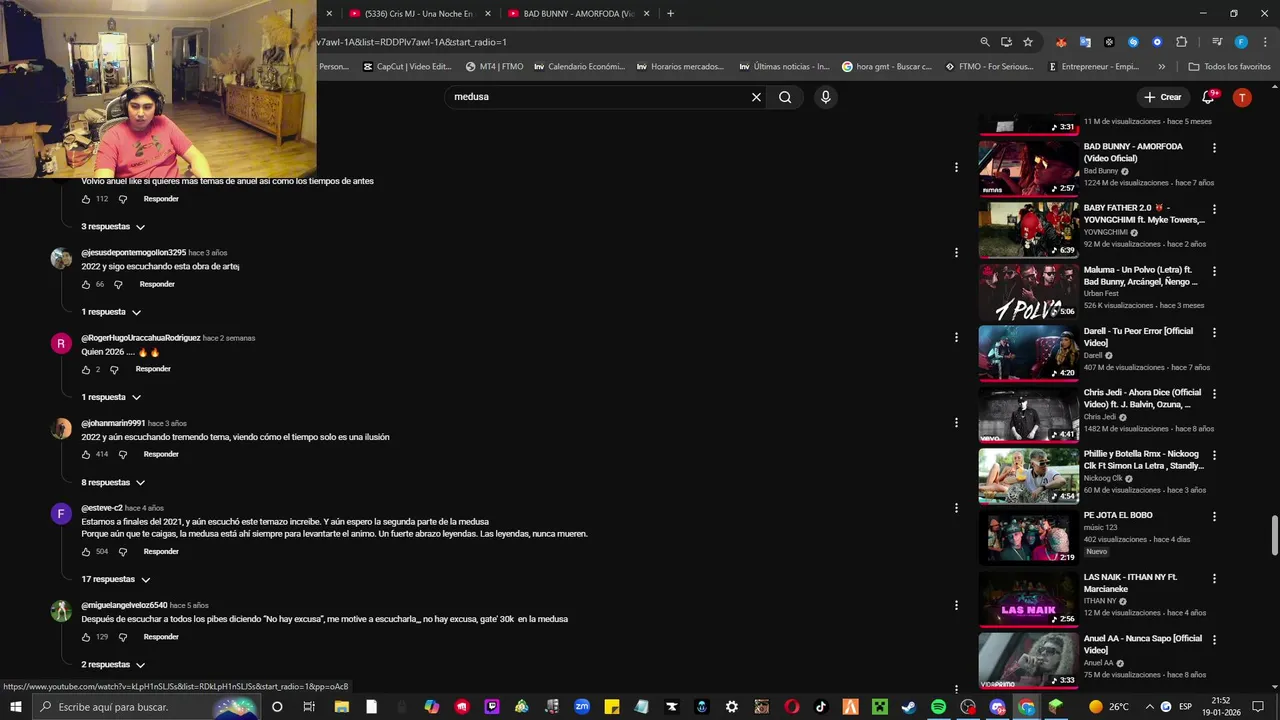Open @miguelangelveloz6540 channel link
1280x720 pixels.
(124, 605)
